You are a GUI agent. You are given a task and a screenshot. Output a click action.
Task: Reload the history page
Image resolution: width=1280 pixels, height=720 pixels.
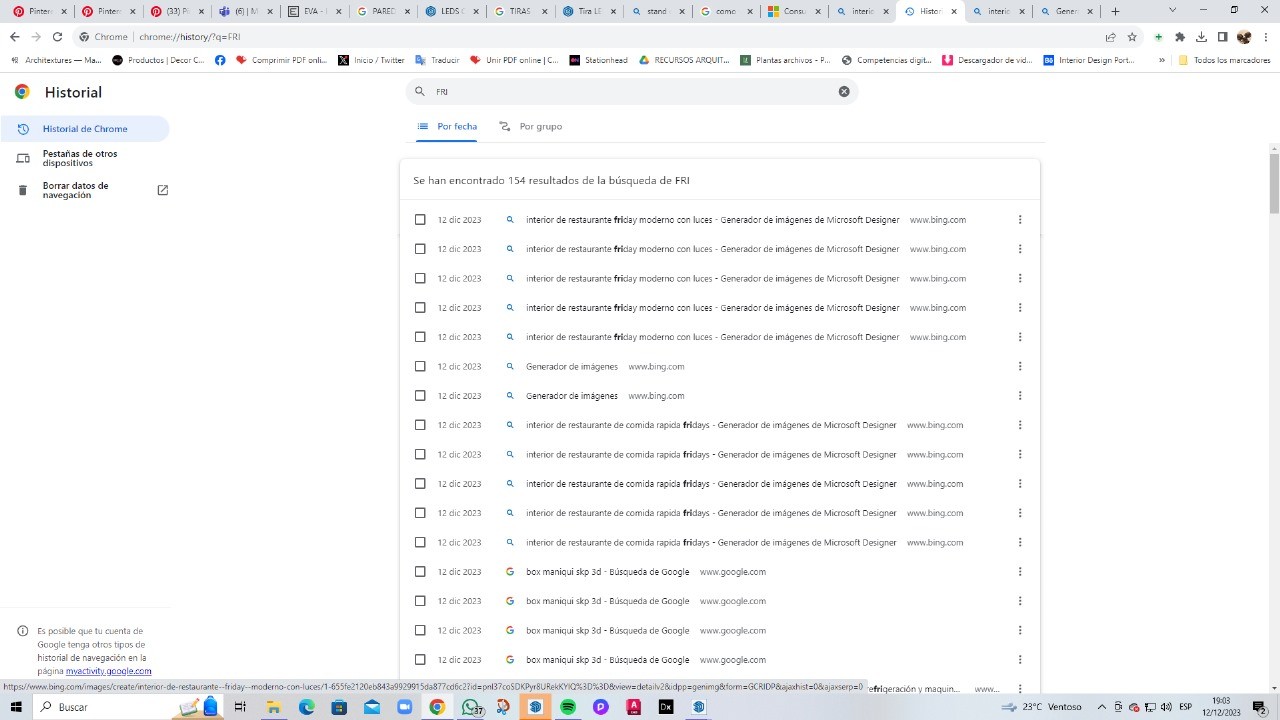[57, 37]
